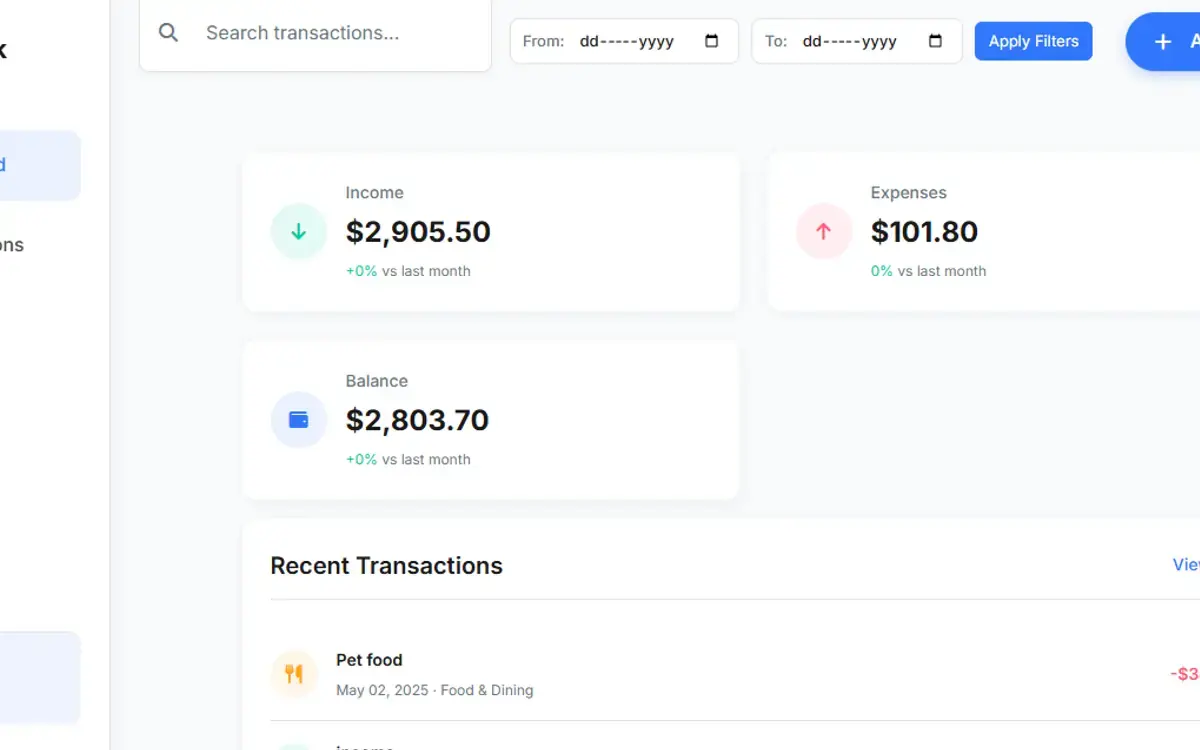Click the Income card label
The image size is (1200, 750).
374,193
